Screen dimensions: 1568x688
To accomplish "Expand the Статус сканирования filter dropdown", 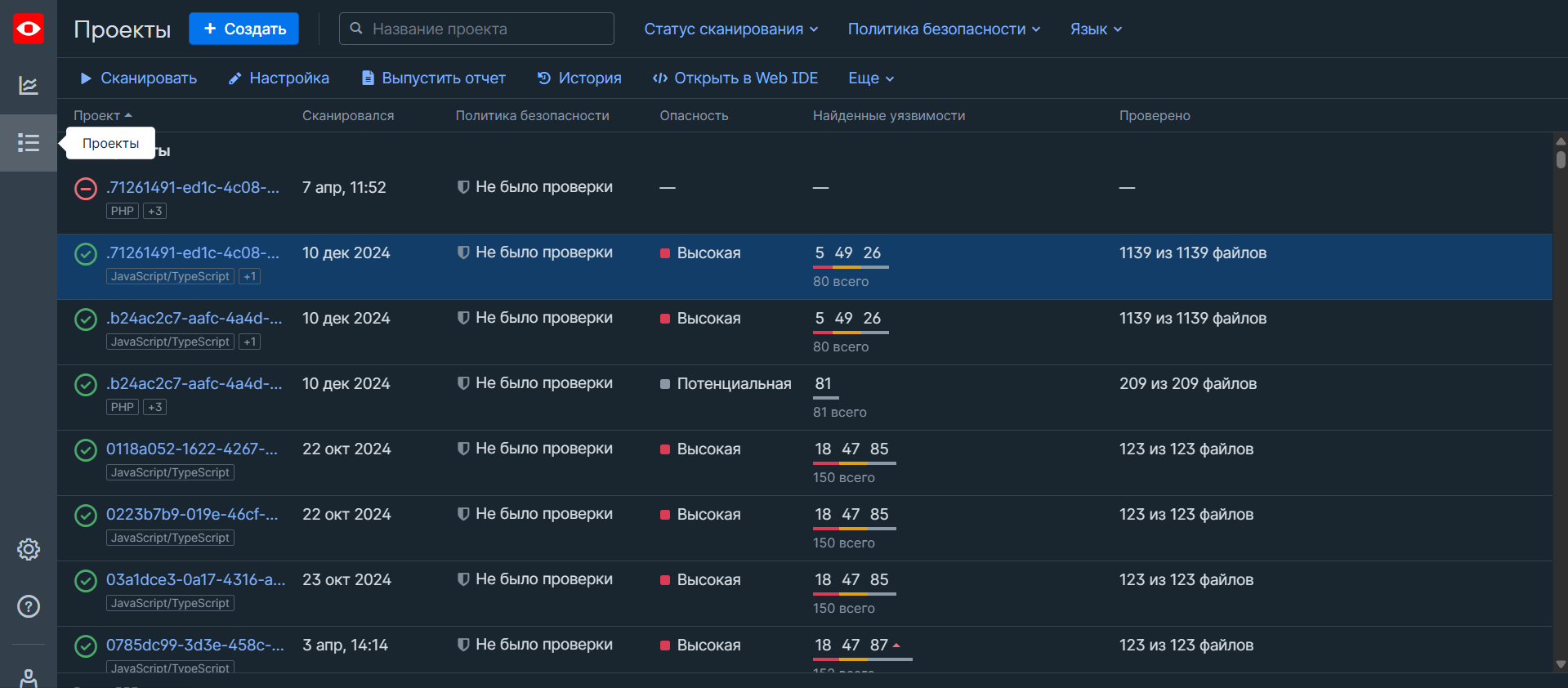I will [730, 29].
